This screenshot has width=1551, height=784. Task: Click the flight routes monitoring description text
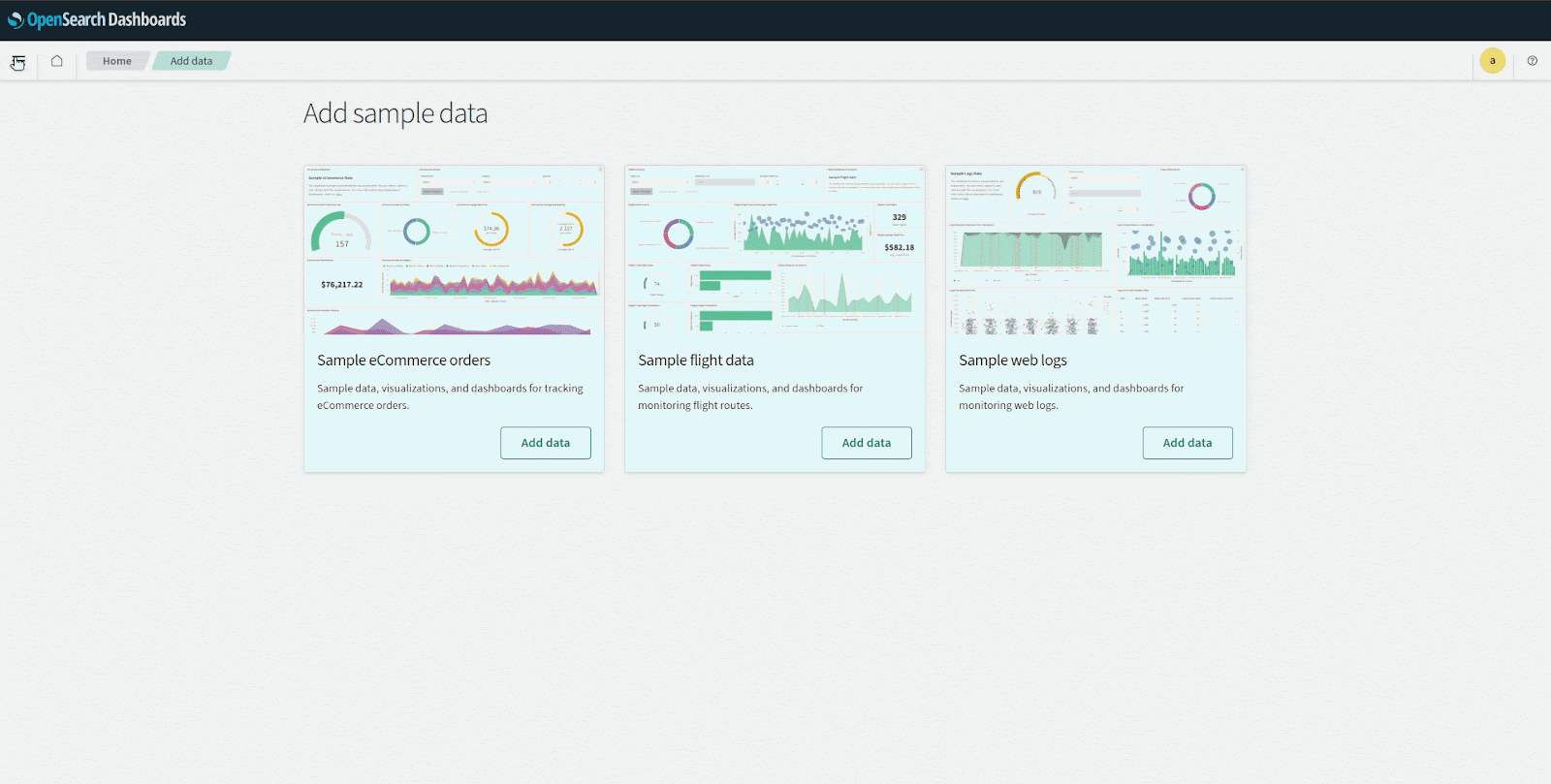pos(750,397)
